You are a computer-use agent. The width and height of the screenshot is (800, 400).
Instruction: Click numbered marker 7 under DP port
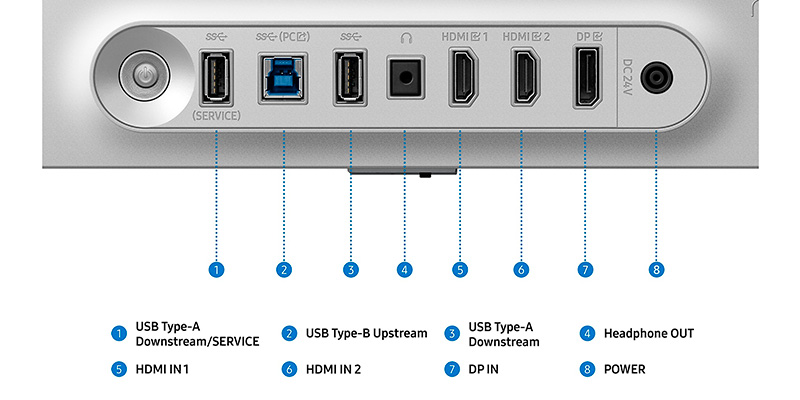click(x=585, y=269)
